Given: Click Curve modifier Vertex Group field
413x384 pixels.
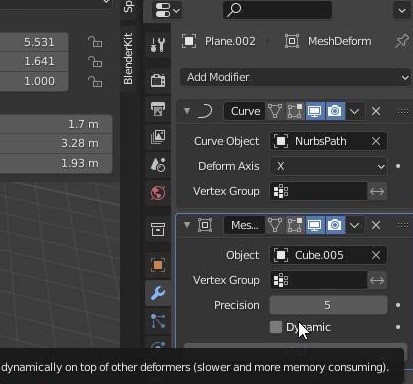Looking at the screenshot, I should (x=318, y=191).
